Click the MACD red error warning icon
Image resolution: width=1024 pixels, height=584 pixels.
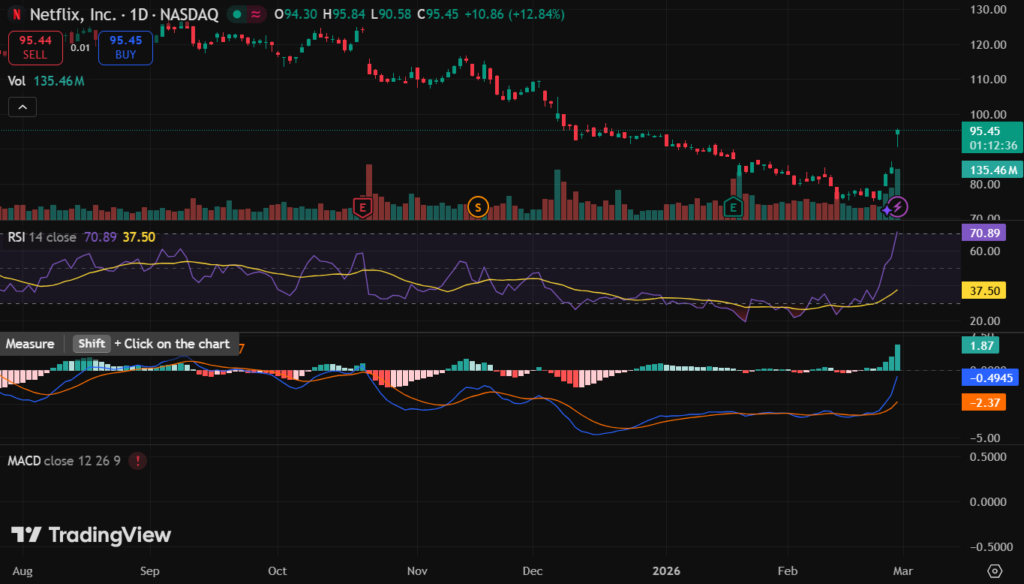[x=137, y=461]
